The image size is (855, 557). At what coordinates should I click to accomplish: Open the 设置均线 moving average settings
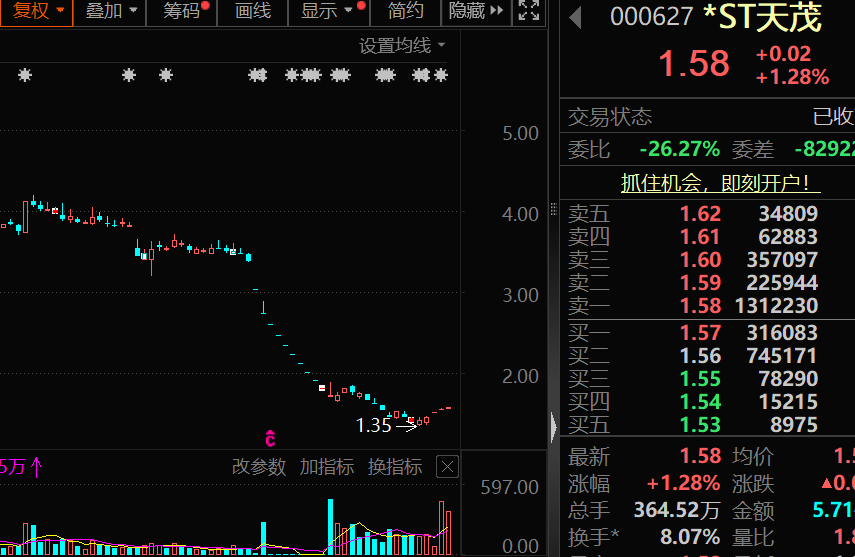pyautogui.click(x=402, y=45)
